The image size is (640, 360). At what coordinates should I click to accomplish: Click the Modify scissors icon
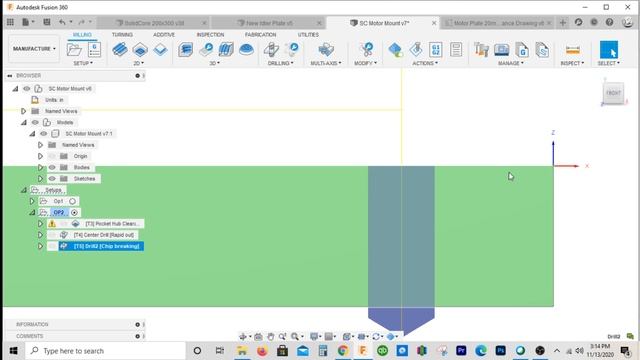coord(367,50)
